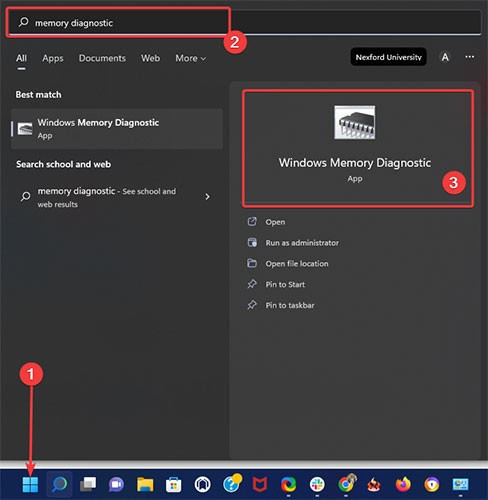Open the blue question-mark help app

pos(231,484)
